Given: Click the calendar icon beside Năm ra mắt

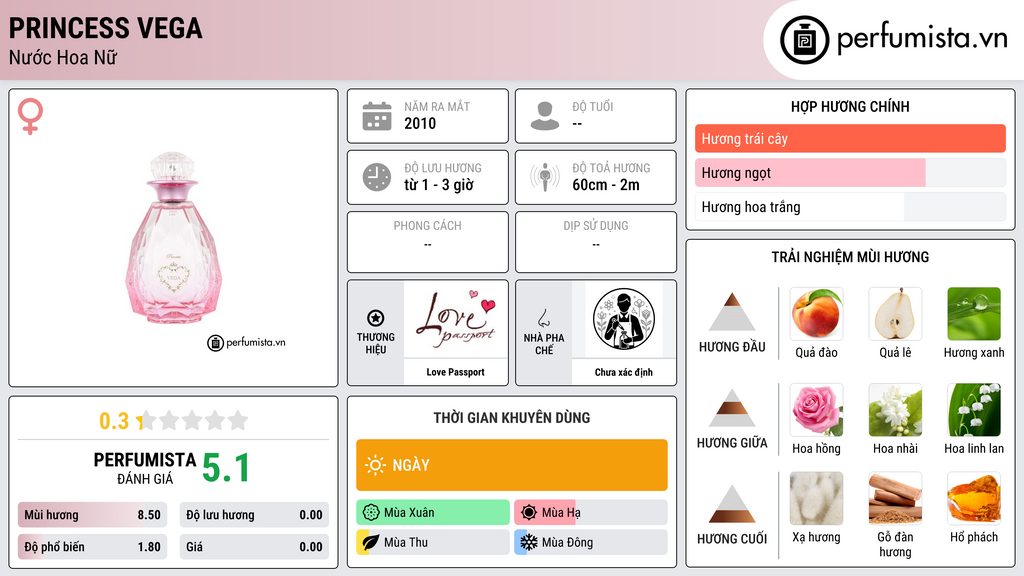Looking at the screenshot, I should 377,116.
